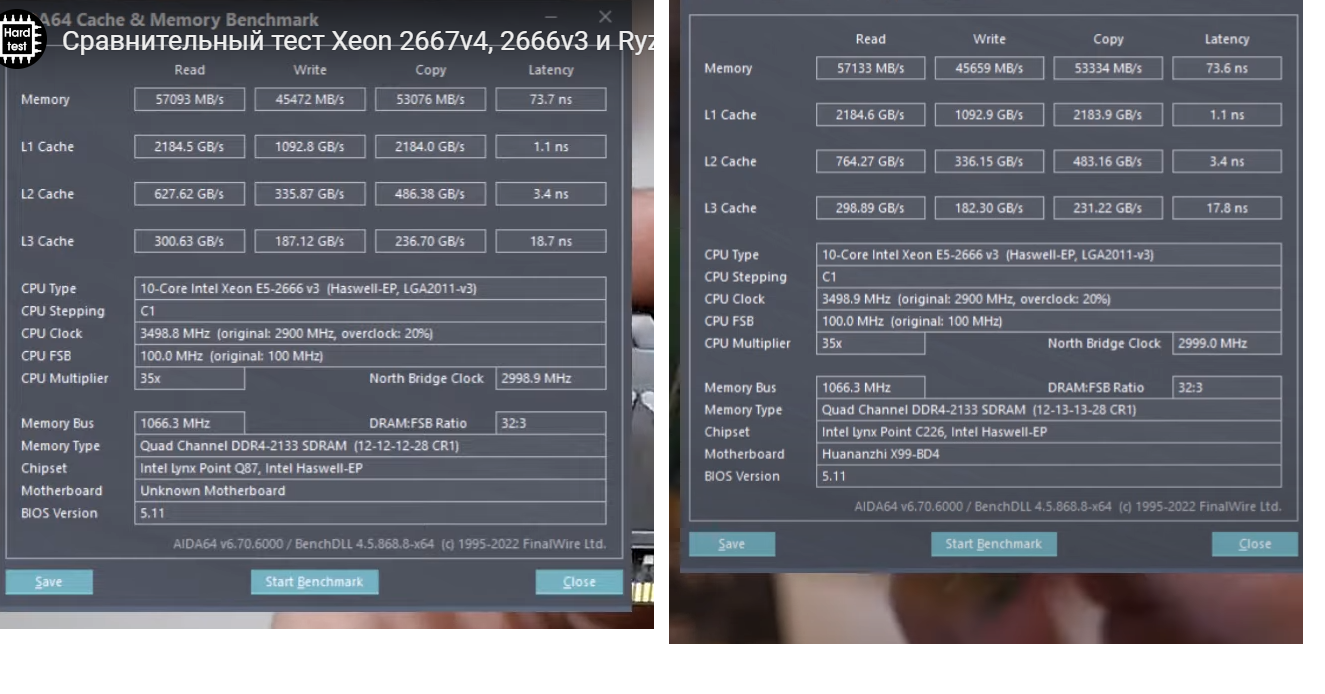Click the L2 copy value 483.16 GB/s

(1108, 161)
